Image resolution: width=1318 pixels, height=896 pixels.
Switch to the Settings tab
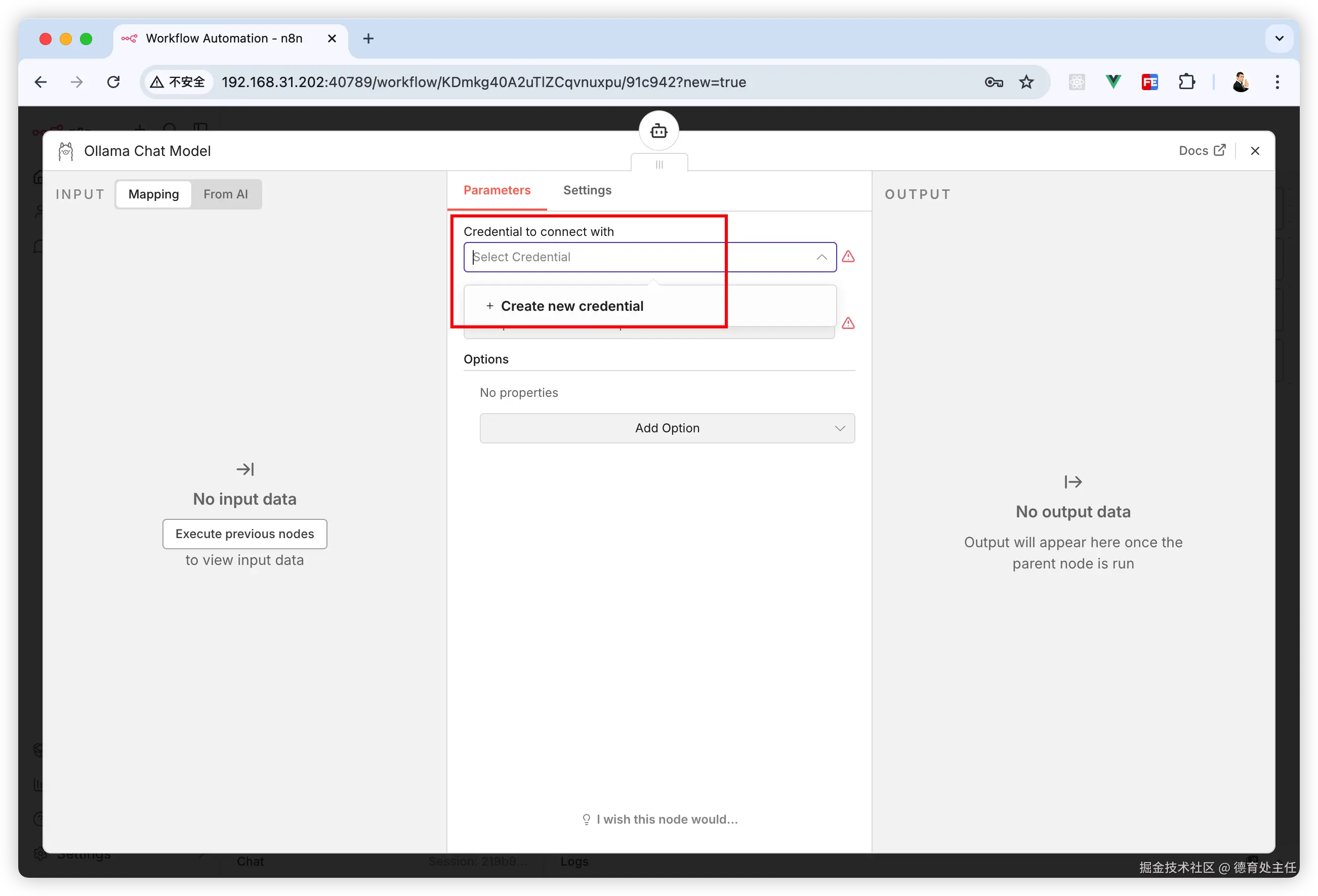pos(587,190)
